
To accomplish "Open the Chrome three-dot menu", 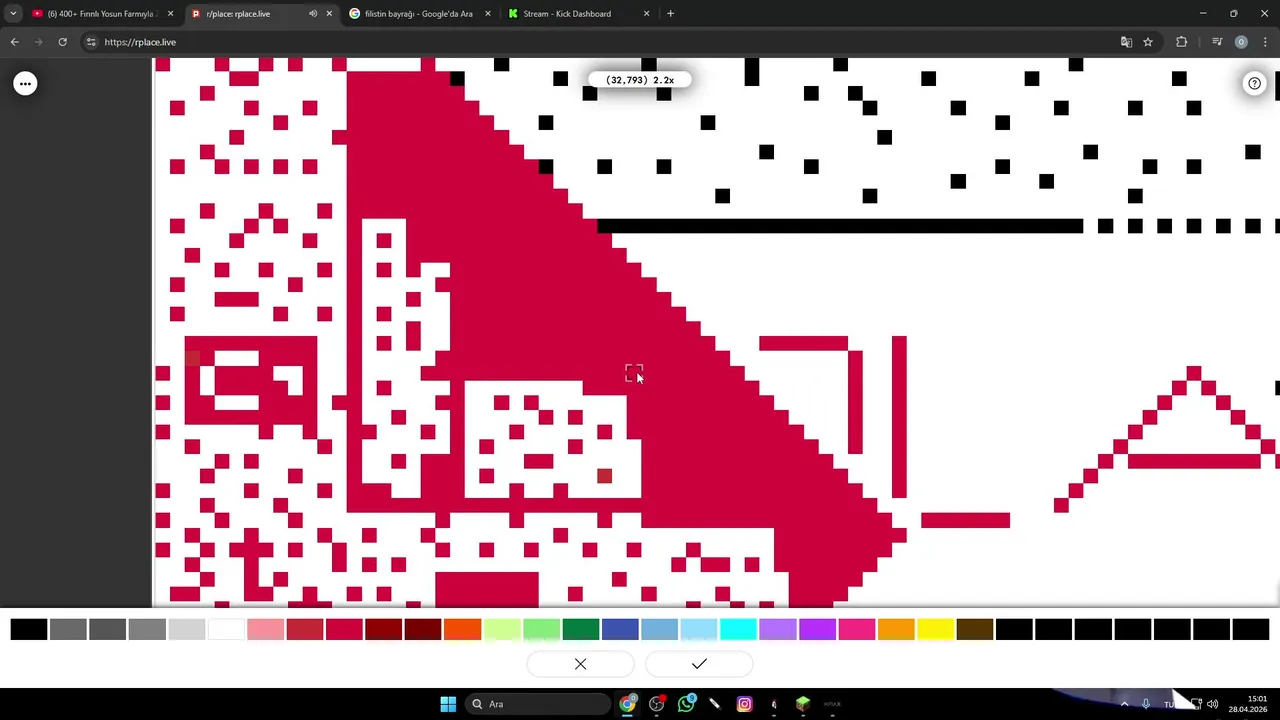I will (x=1265, y=42).
